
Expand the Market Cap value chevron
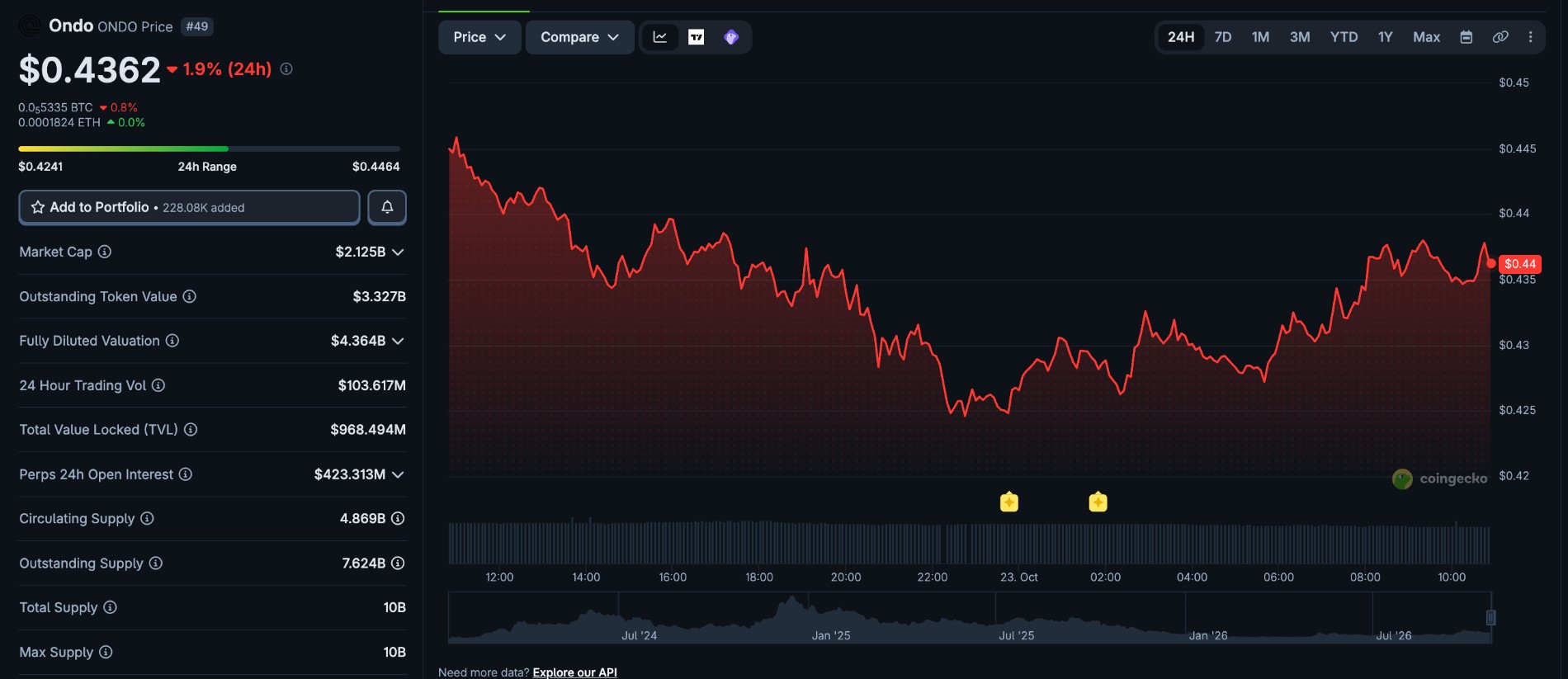coord(398,252)
